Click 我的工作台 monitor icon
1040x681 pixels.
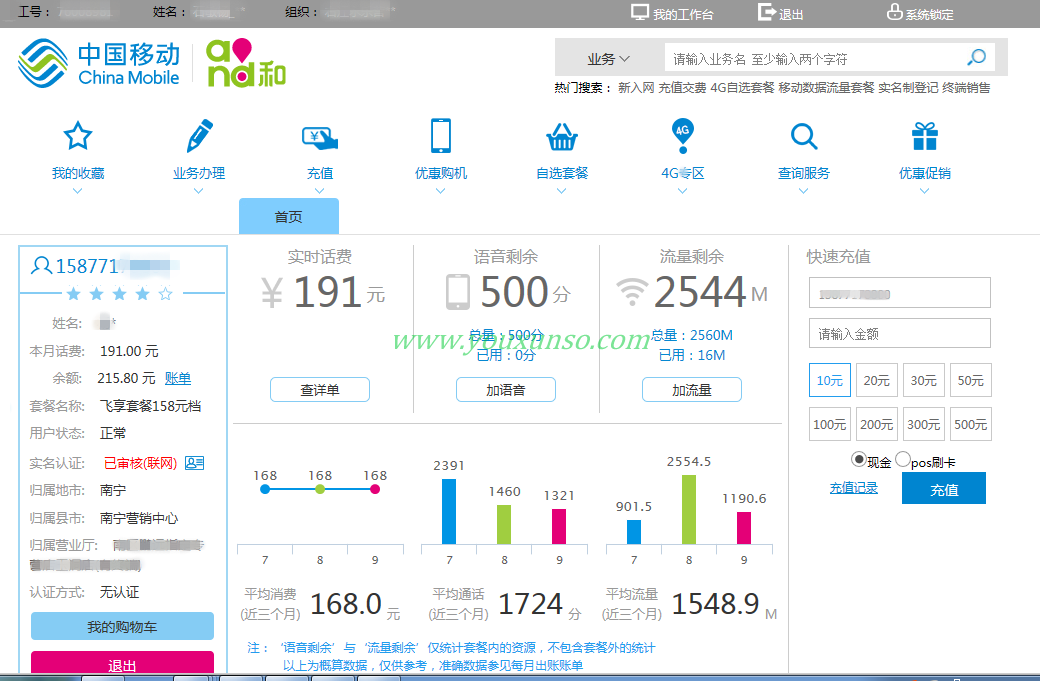tap(639, 12)
